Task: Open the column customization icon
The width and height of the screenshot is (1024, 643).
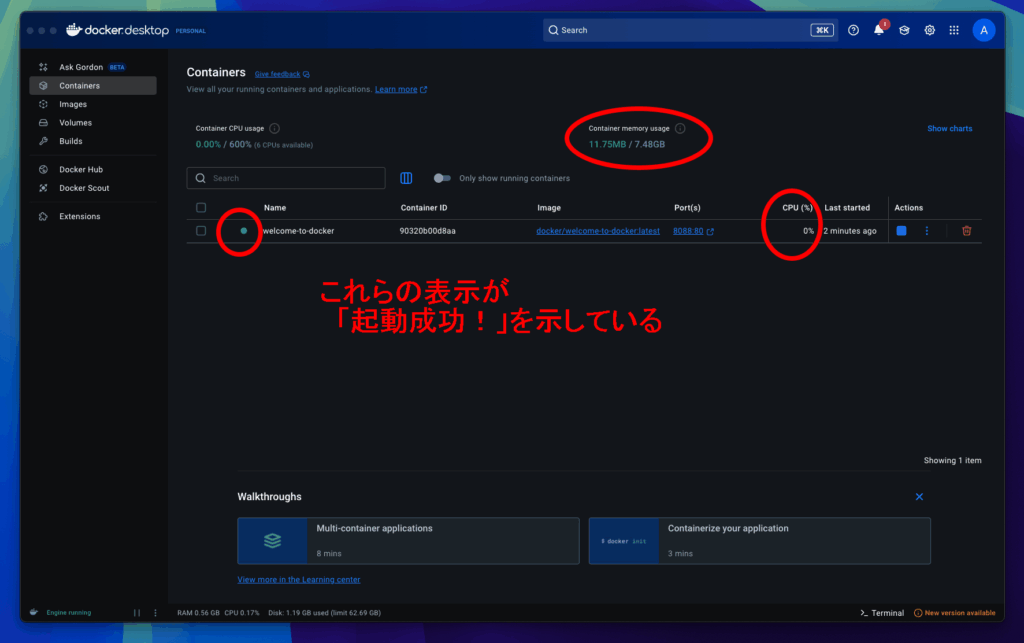Action: (x=406, y=178)
